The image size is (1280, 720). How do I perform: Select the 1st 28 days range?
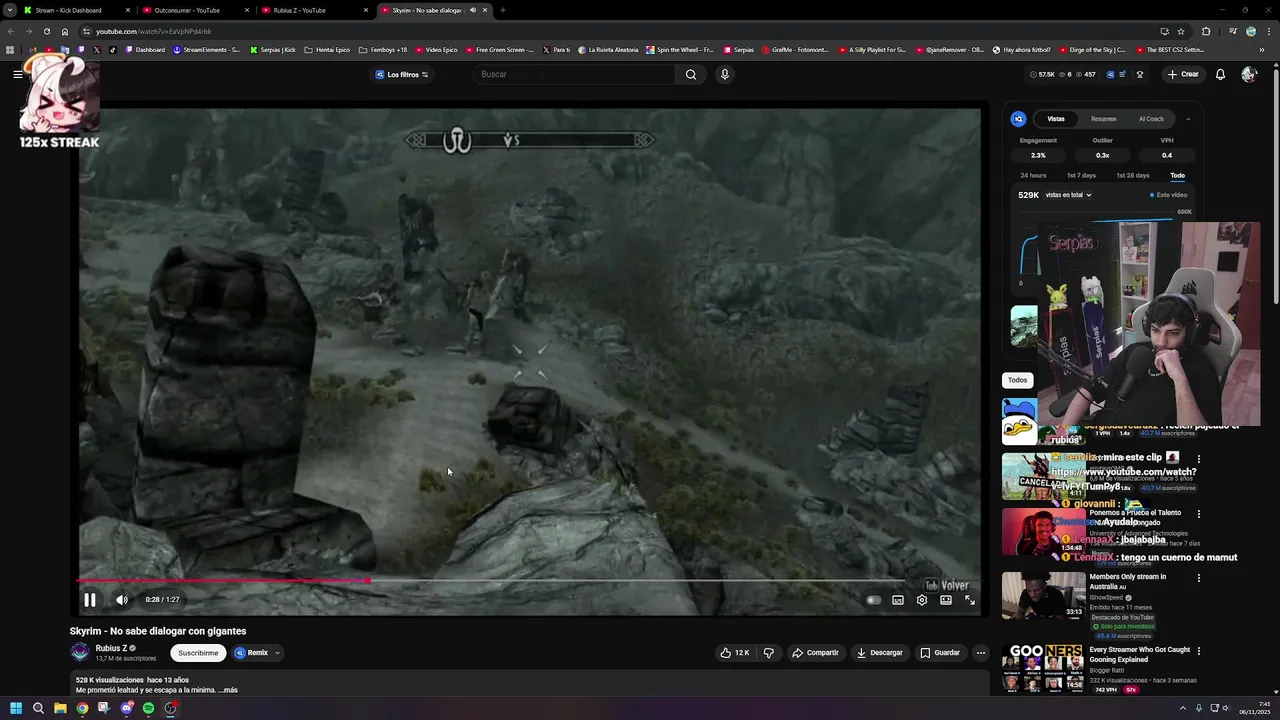click(x=1133, y=175)
